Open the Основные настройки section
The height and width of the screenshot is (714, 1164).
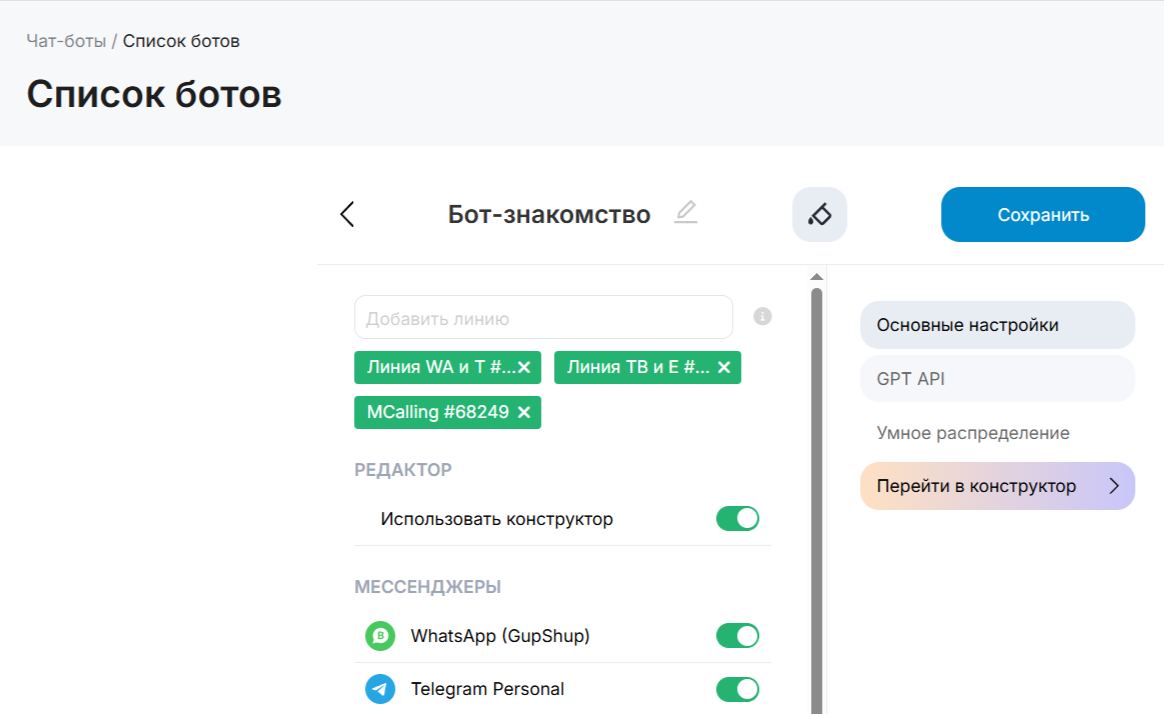tap(997, 325)
